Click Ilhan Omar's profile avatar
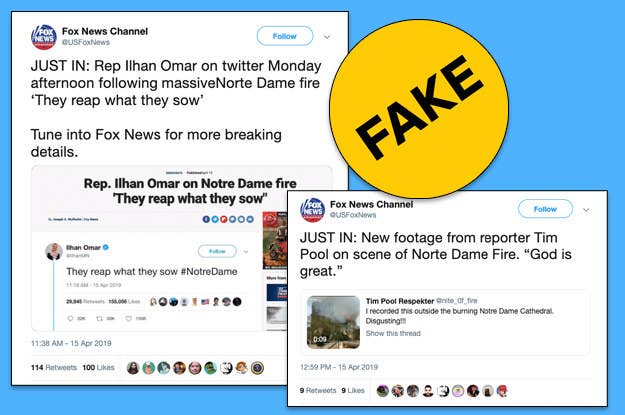Screen dimensions: 625x415 tap(54, 252)
